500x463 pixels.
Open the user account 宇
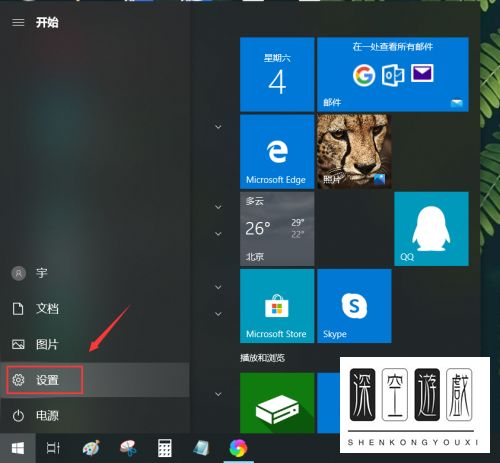(x=95, y=273)
